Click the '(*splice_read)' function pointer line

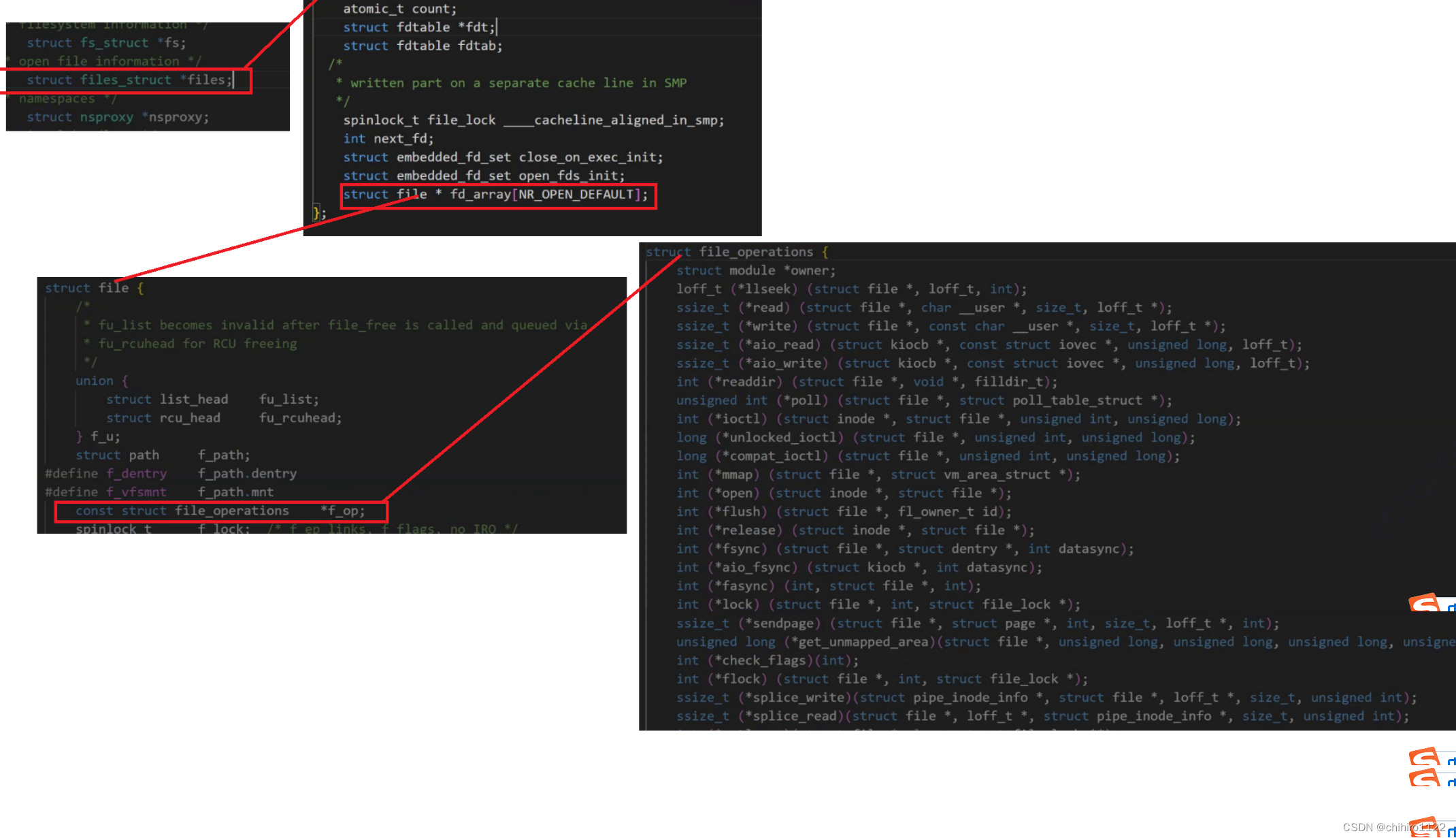click(1042, 716)
